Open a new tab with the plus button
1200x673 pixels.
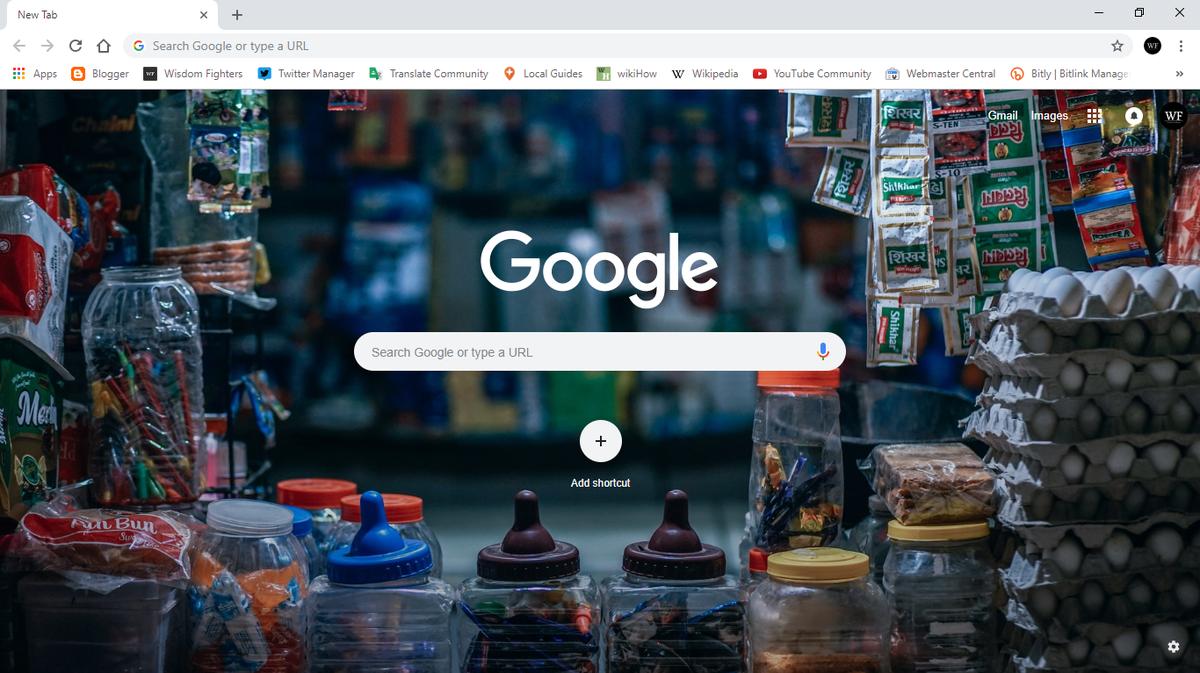tap(236, 15)
